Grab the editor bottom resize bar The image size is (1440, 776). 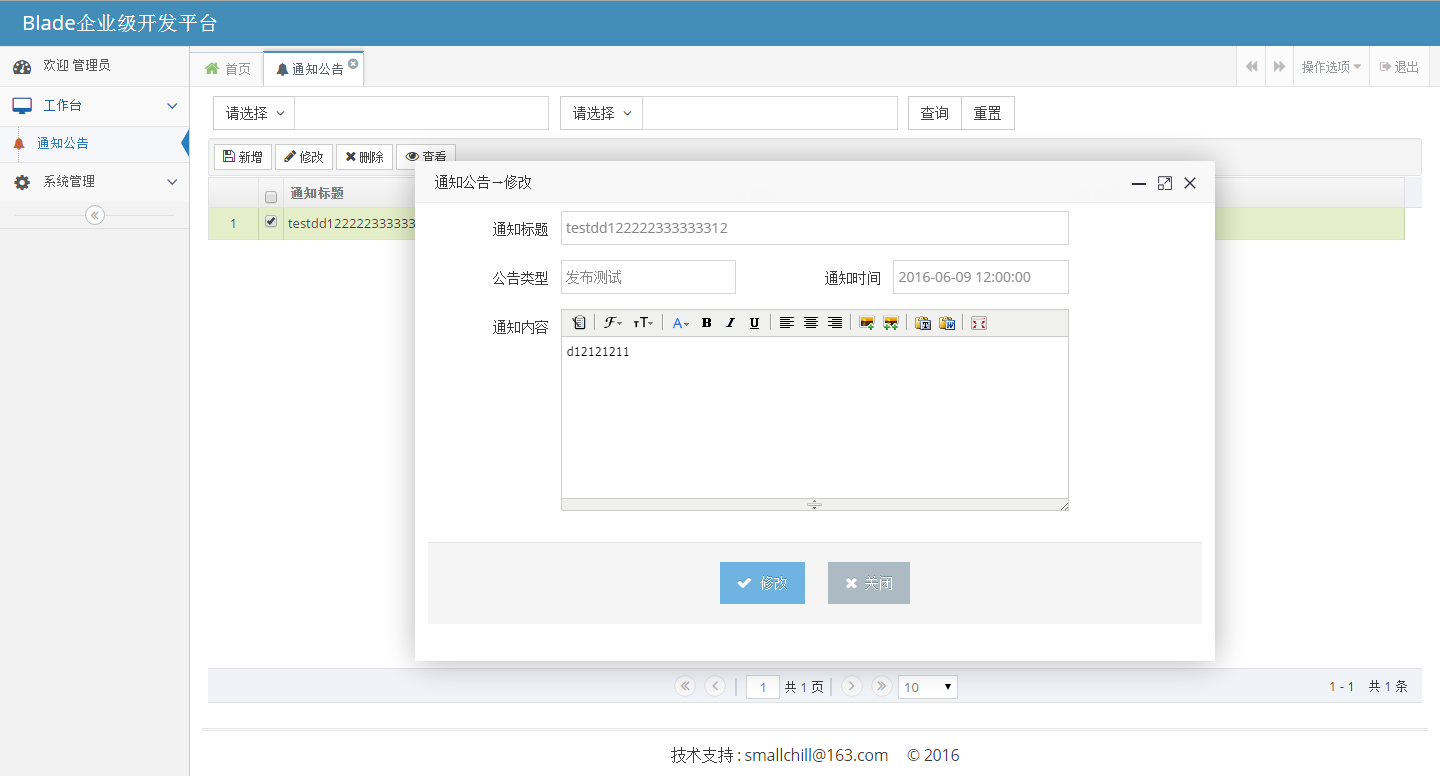tap(814, 504)
